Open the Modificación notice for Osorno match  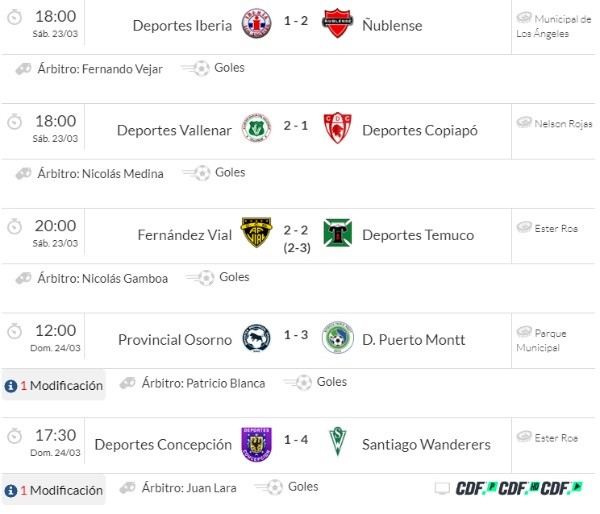click(54, 385)
